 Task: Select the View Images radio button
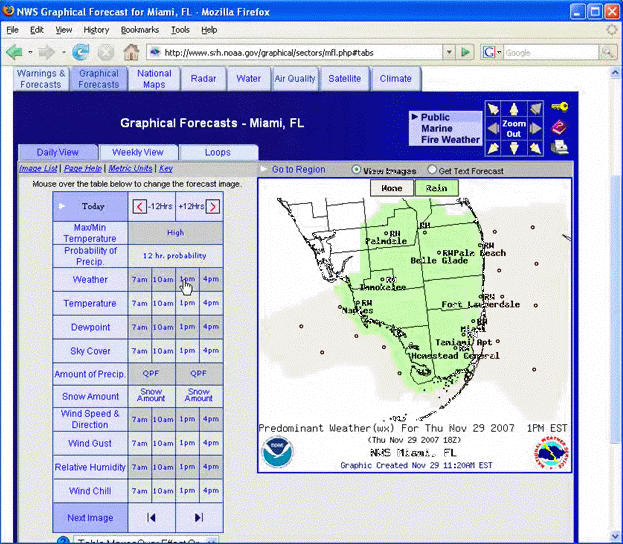point(356,170)
